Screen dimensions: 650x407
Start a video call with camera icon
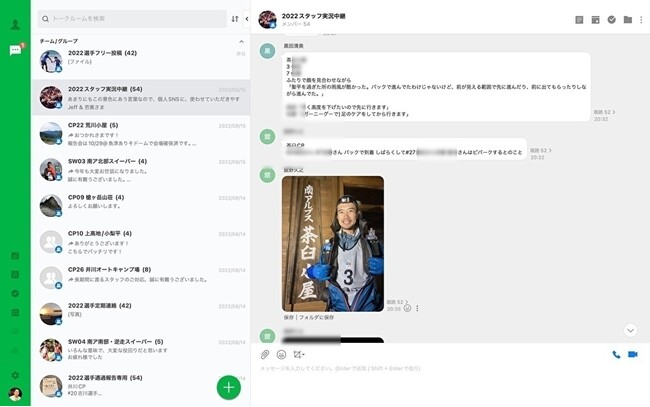[x=633, y=354]
